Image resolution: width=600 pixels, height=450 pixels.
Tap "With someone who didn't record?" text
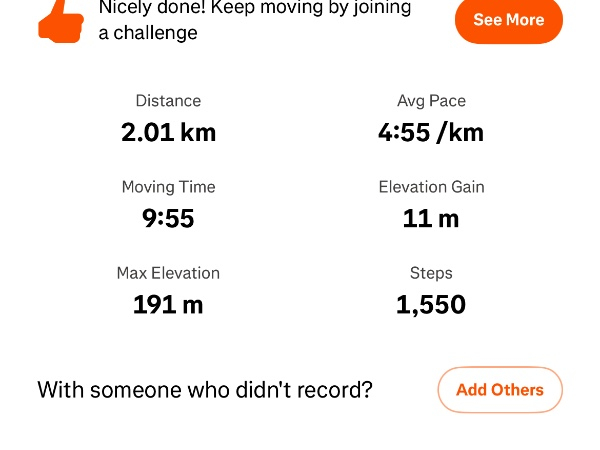pyautogui.click(x=205, y=390)
